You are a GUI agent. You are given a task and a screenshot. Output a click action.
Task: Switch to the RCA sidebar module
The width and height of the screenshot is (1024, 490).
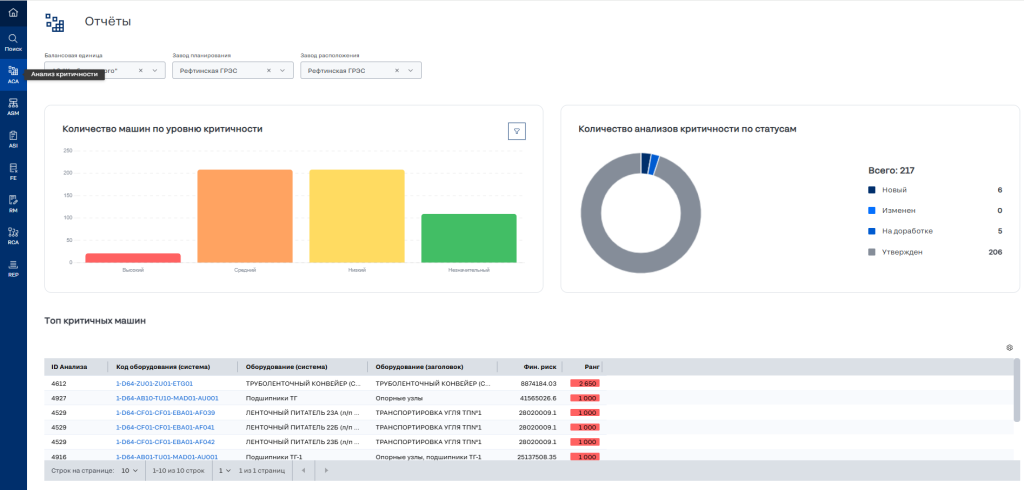(x=13, y=235)
